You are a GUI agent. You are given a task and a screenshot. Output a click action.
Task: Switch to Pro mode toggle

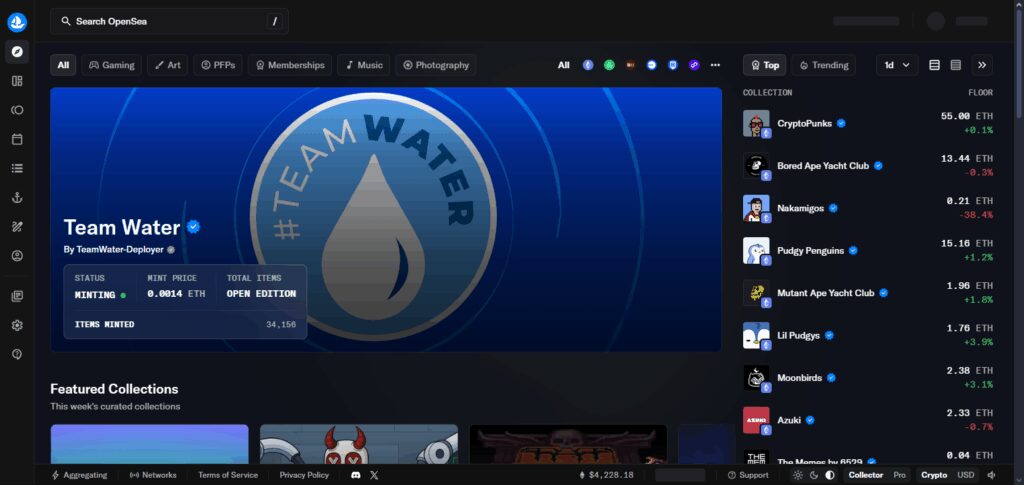pyautogui.click(x=899, y=475)
